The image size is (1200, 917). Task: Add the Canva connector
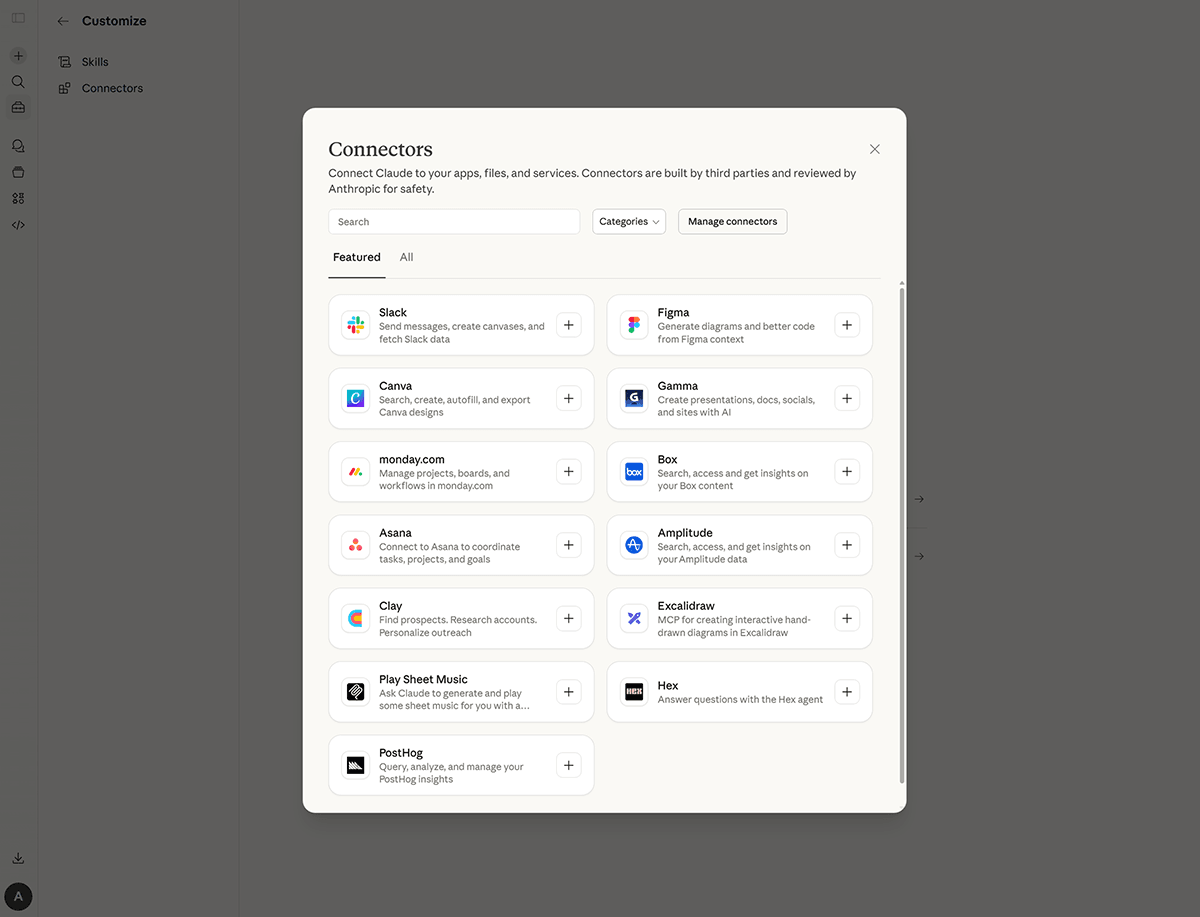(x=568, y=398)
